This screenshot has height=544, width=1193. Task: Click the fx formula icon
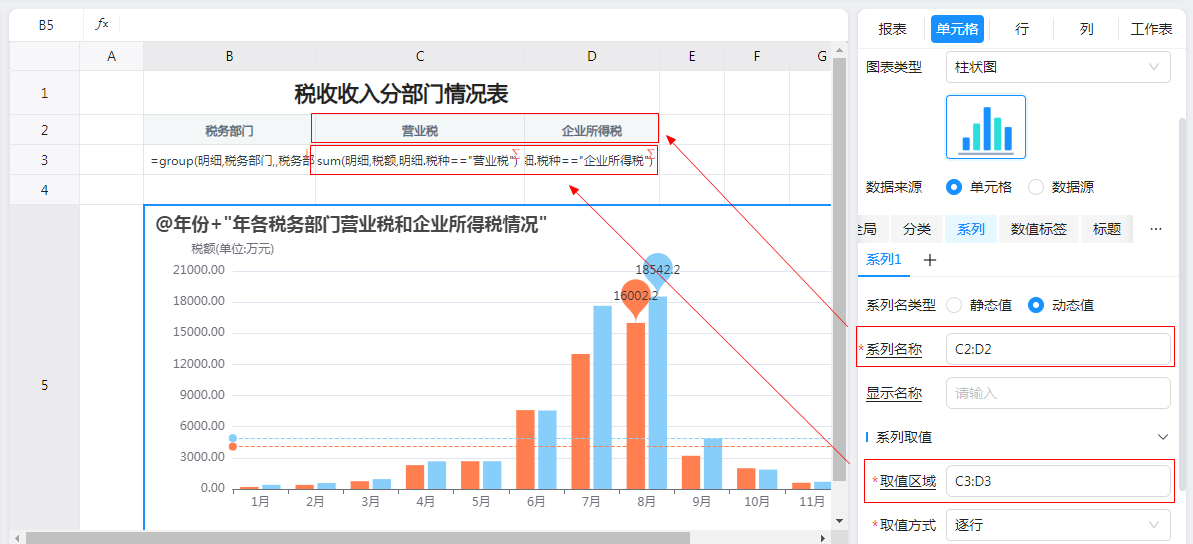101,25
